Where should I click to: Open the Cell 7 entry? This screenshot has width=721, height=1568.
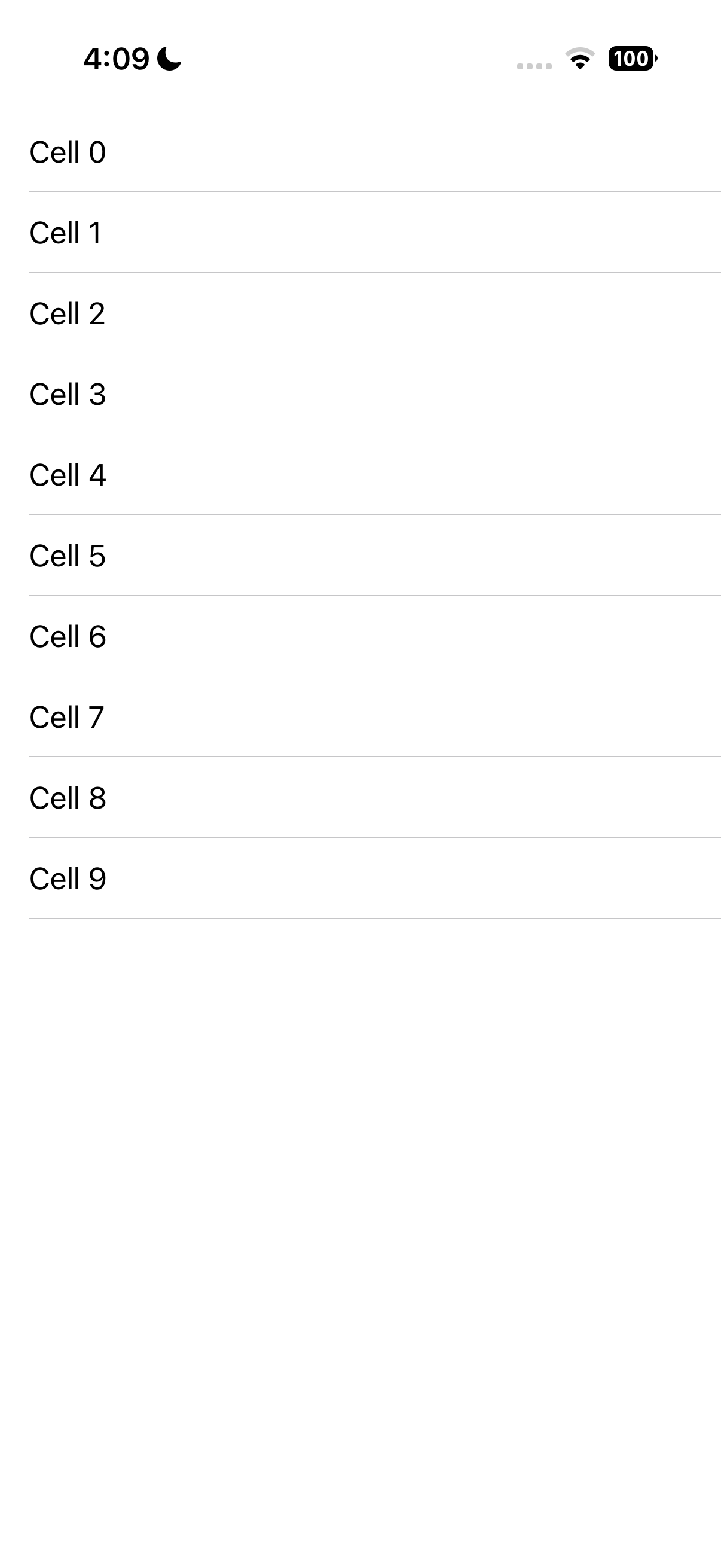click(x=360, y=717)
